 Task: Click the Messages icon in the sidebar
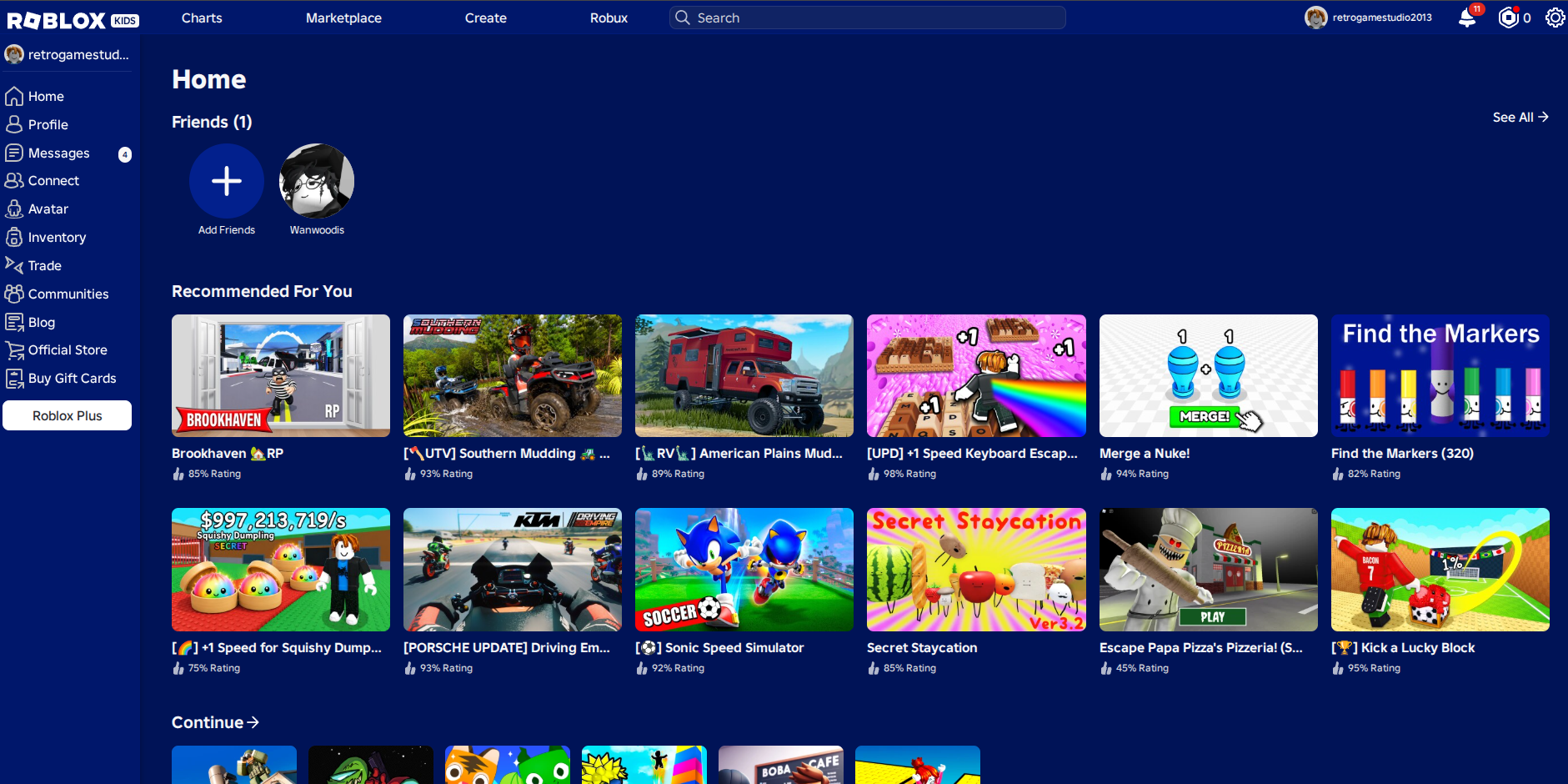(14, 153)
